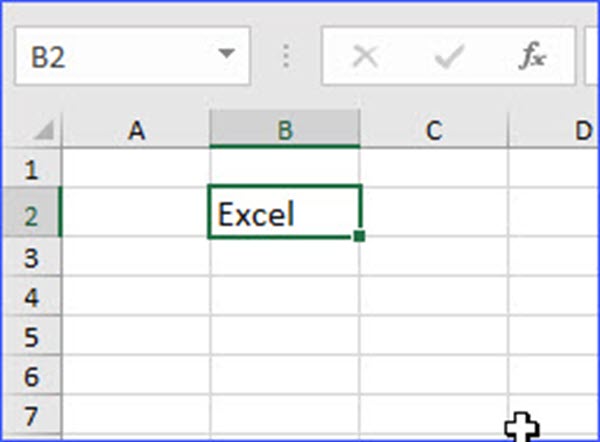Viewport: 600px width, 442px height.
Task: Expand the Name Box dropdown arrow
Action: 227,53
